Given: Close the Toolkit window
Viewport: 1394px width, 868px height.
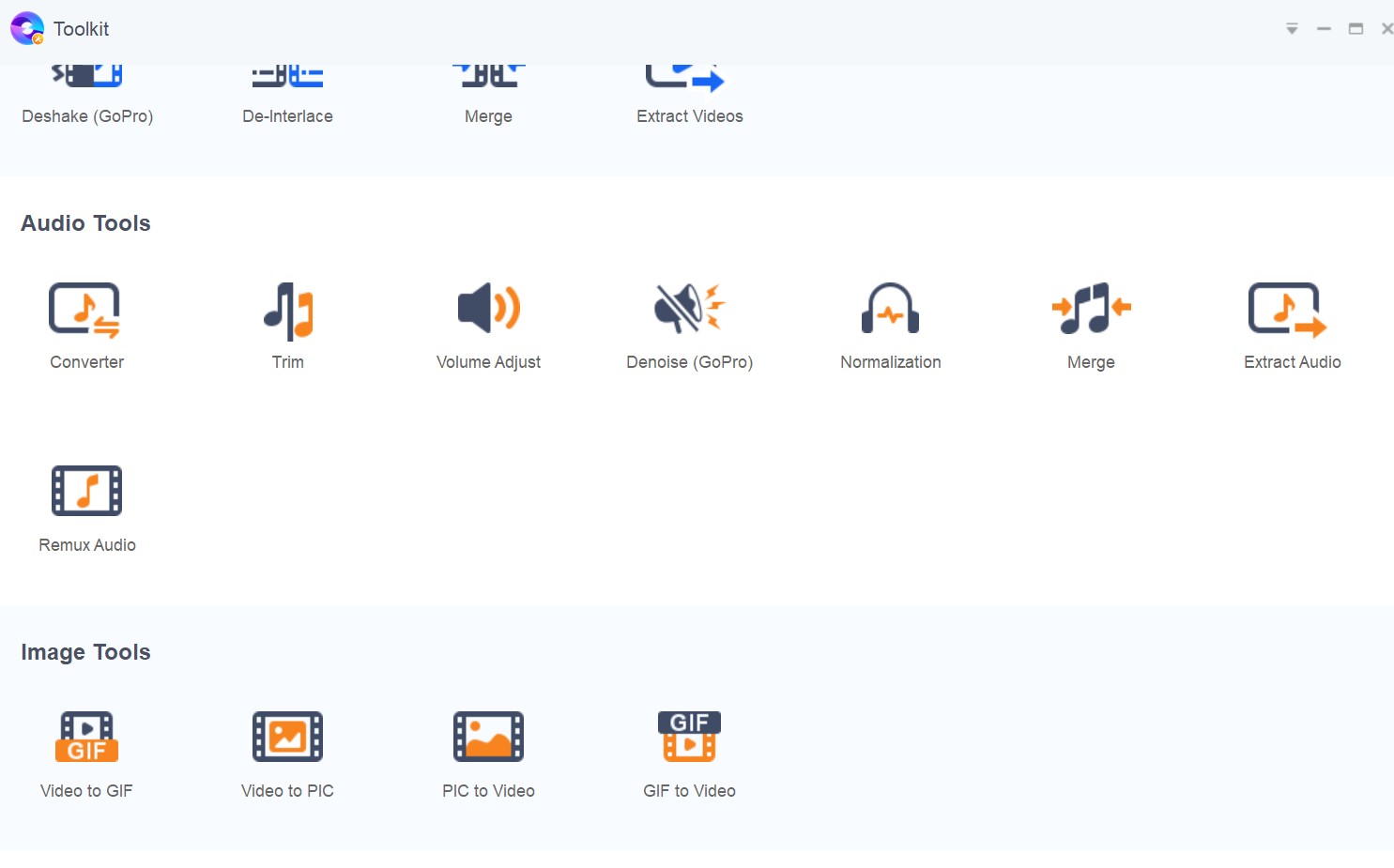Looking at the screenshot, I should (1386, 29).
